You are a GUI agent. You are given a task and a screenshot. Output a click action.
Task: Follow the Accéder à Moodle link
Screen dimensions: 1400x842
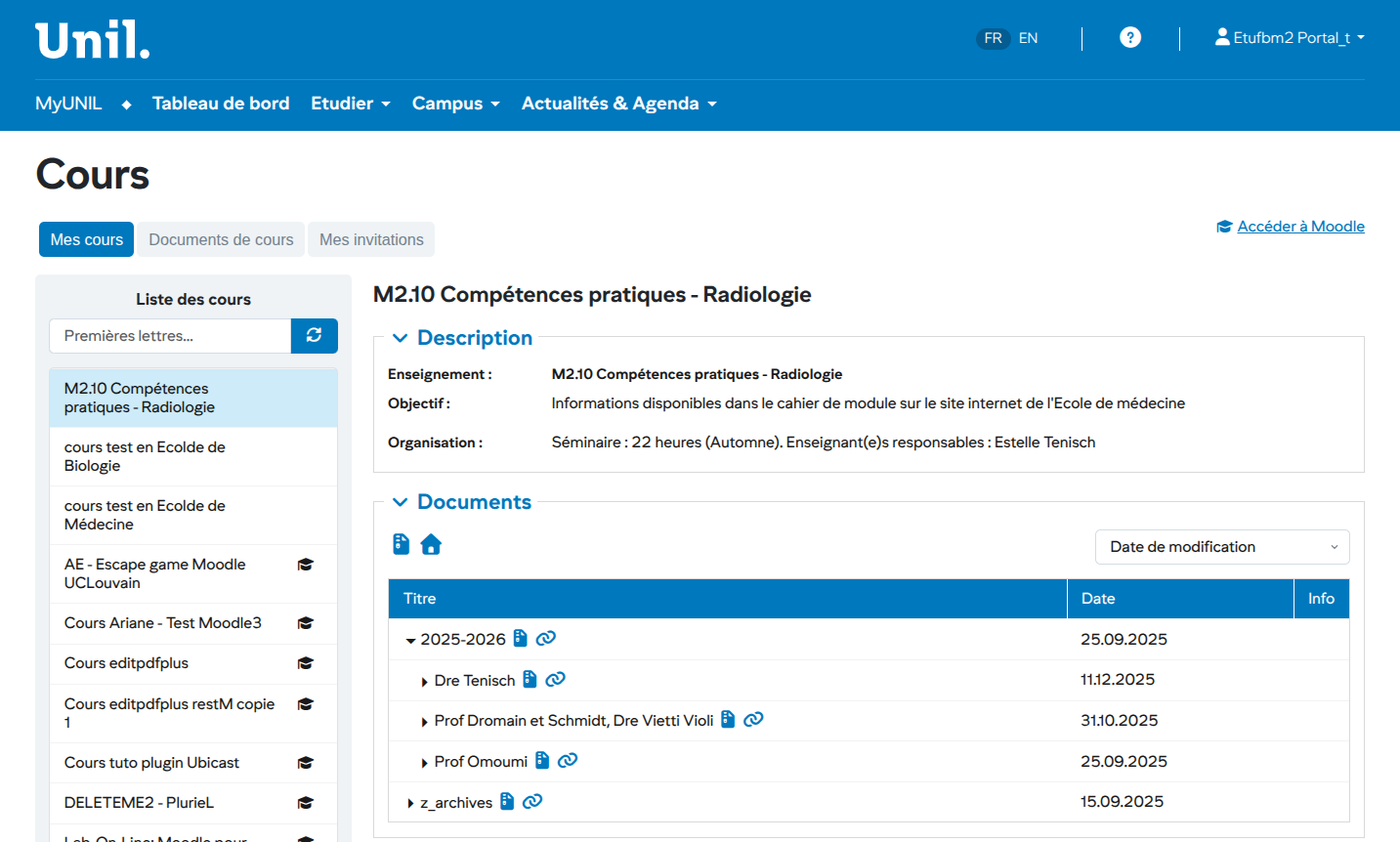coord(1299,227)
